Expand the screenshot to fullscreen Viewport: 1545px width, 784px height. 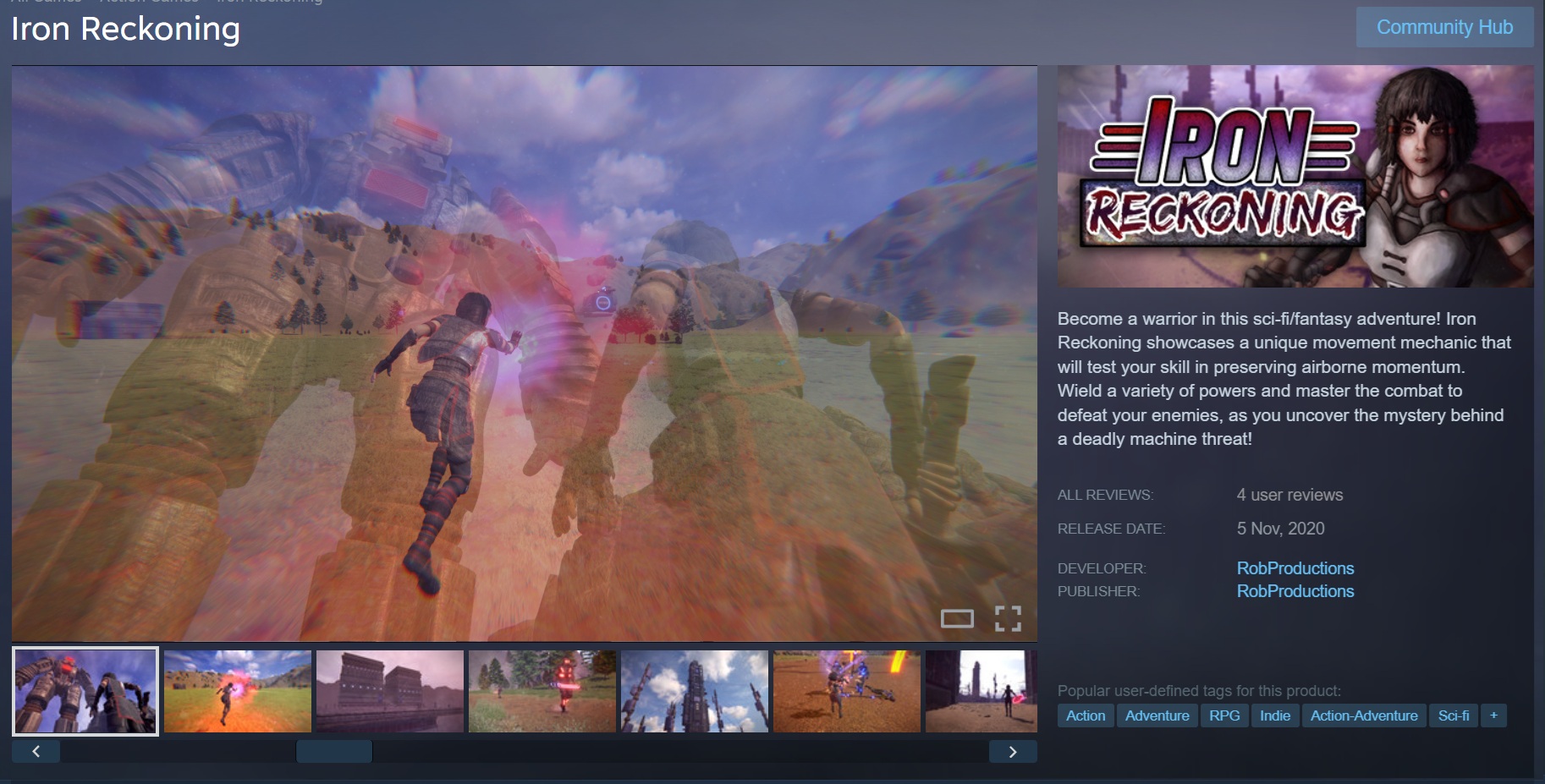click(x=1008, y=619)
